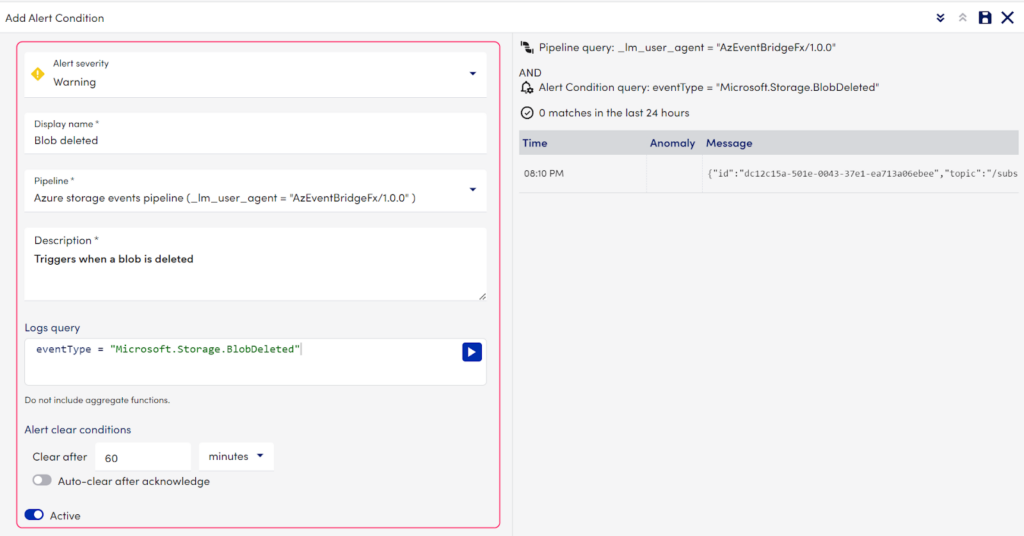The image size is (1024, 536).
Task: Click the Display name field
Action: click(x=255, y=133)
